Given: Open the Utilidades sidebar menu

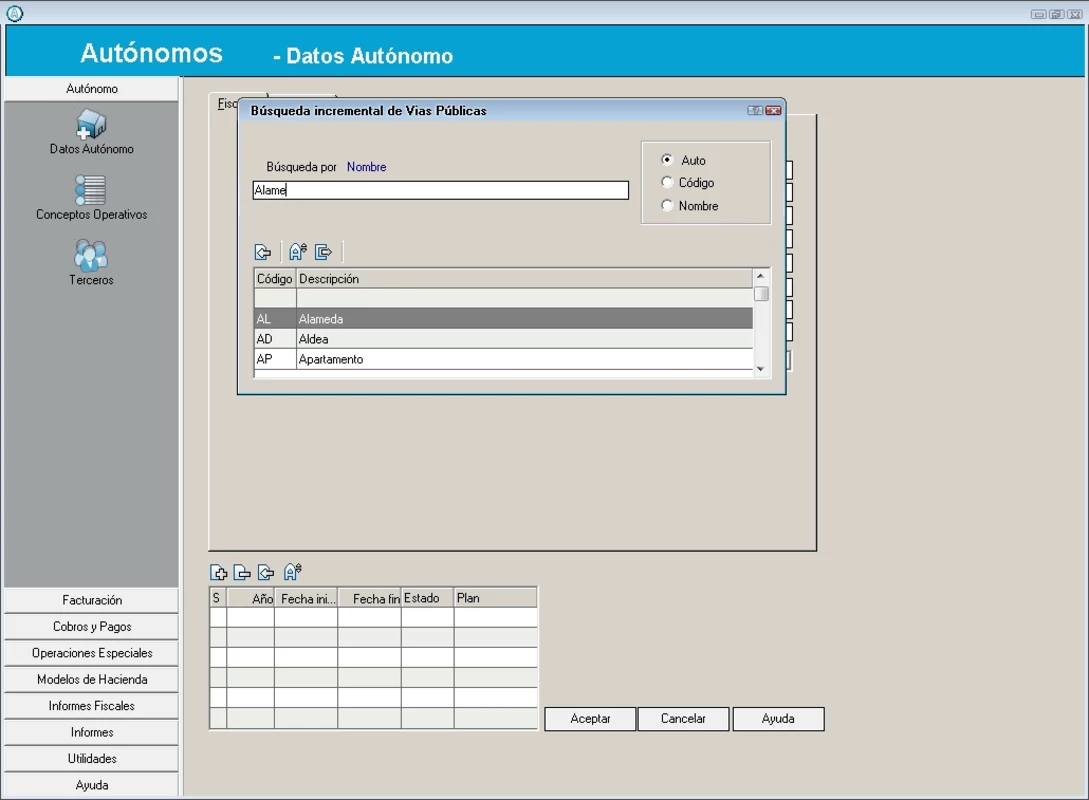Looking at the screenshot, I should pyautogui.click(x=92, y=758).
